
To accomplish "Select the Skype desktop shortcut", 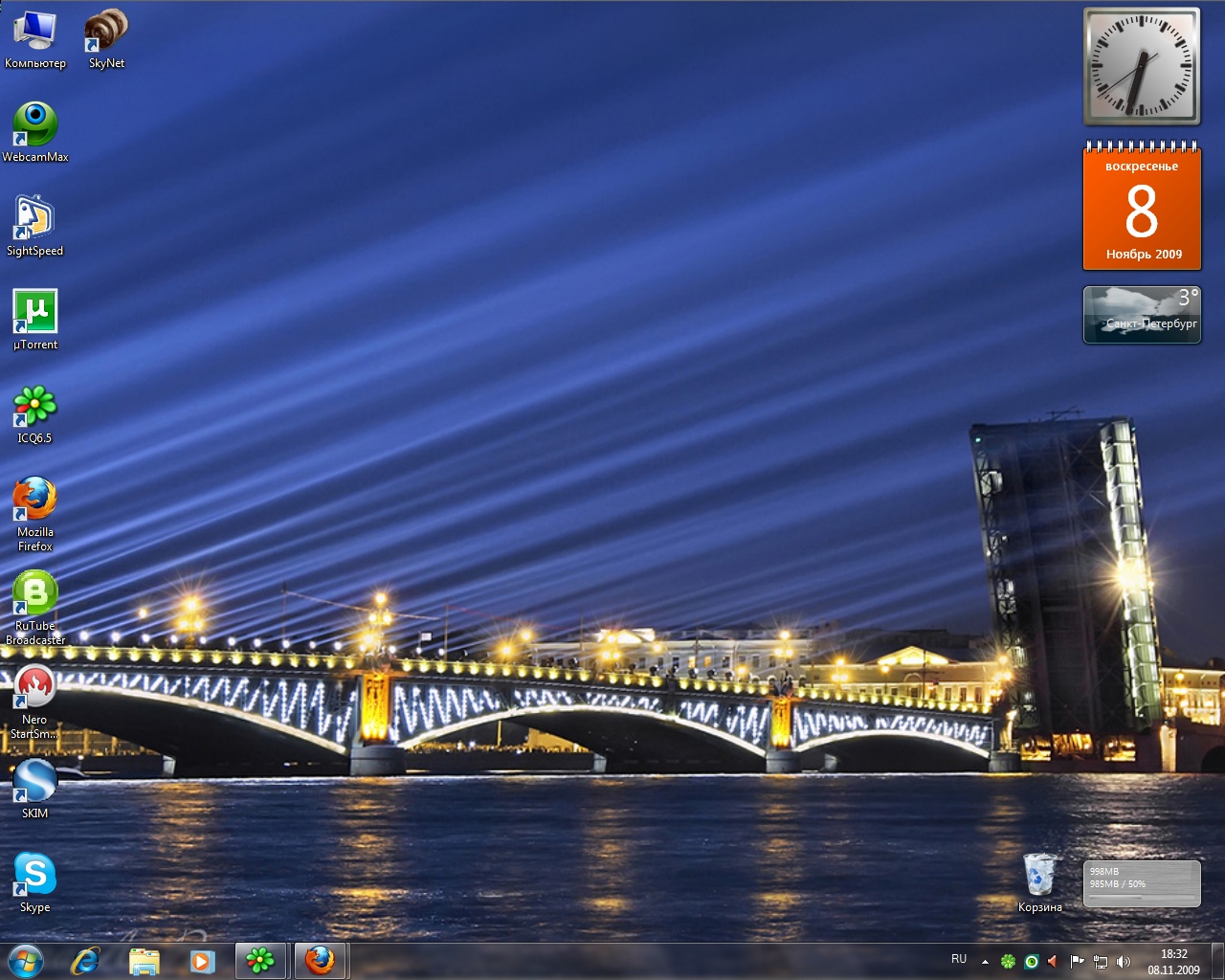I will [x=35, y=883].
